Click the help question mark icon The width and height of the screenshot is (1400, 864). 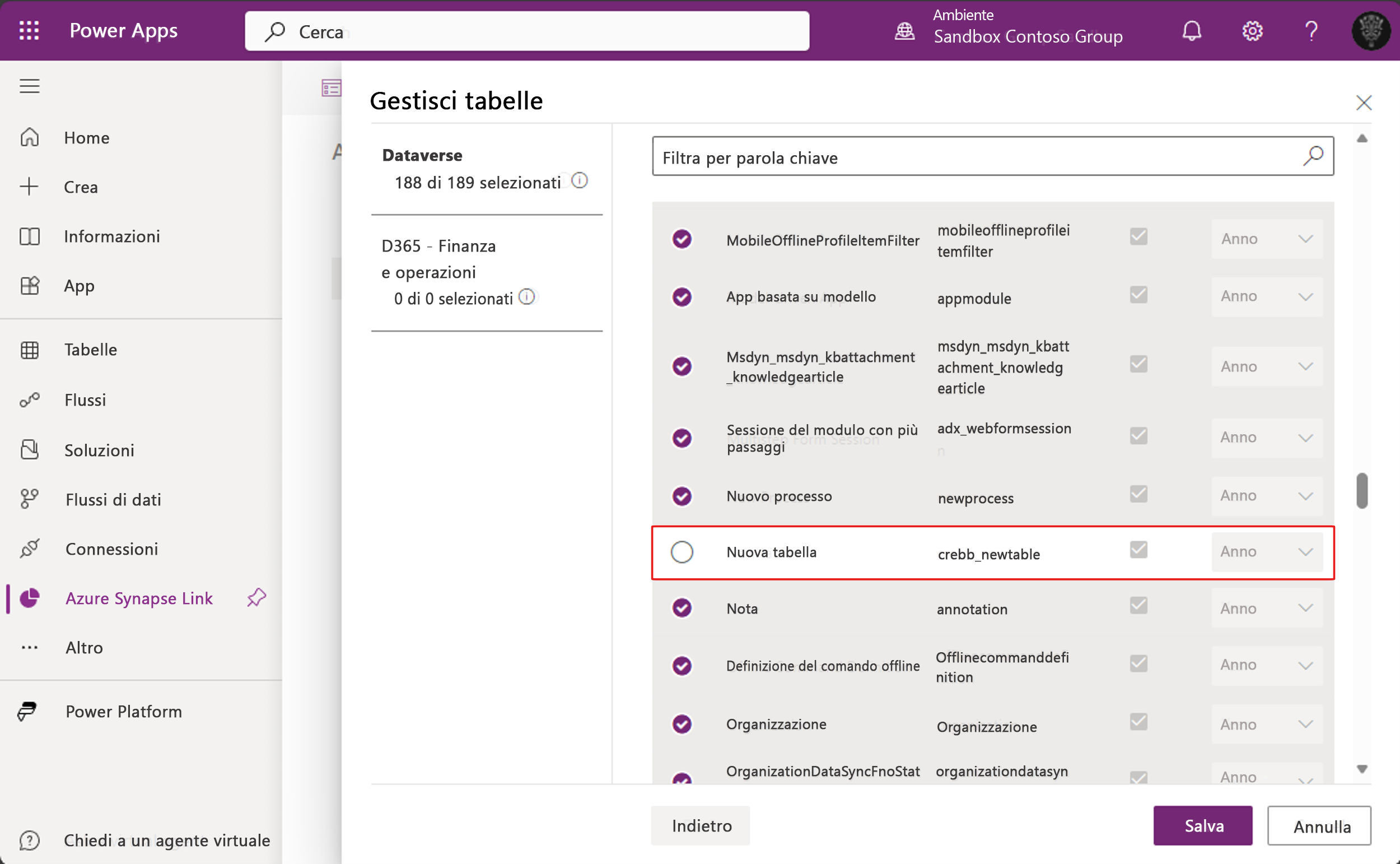[x=1312, y=30]
